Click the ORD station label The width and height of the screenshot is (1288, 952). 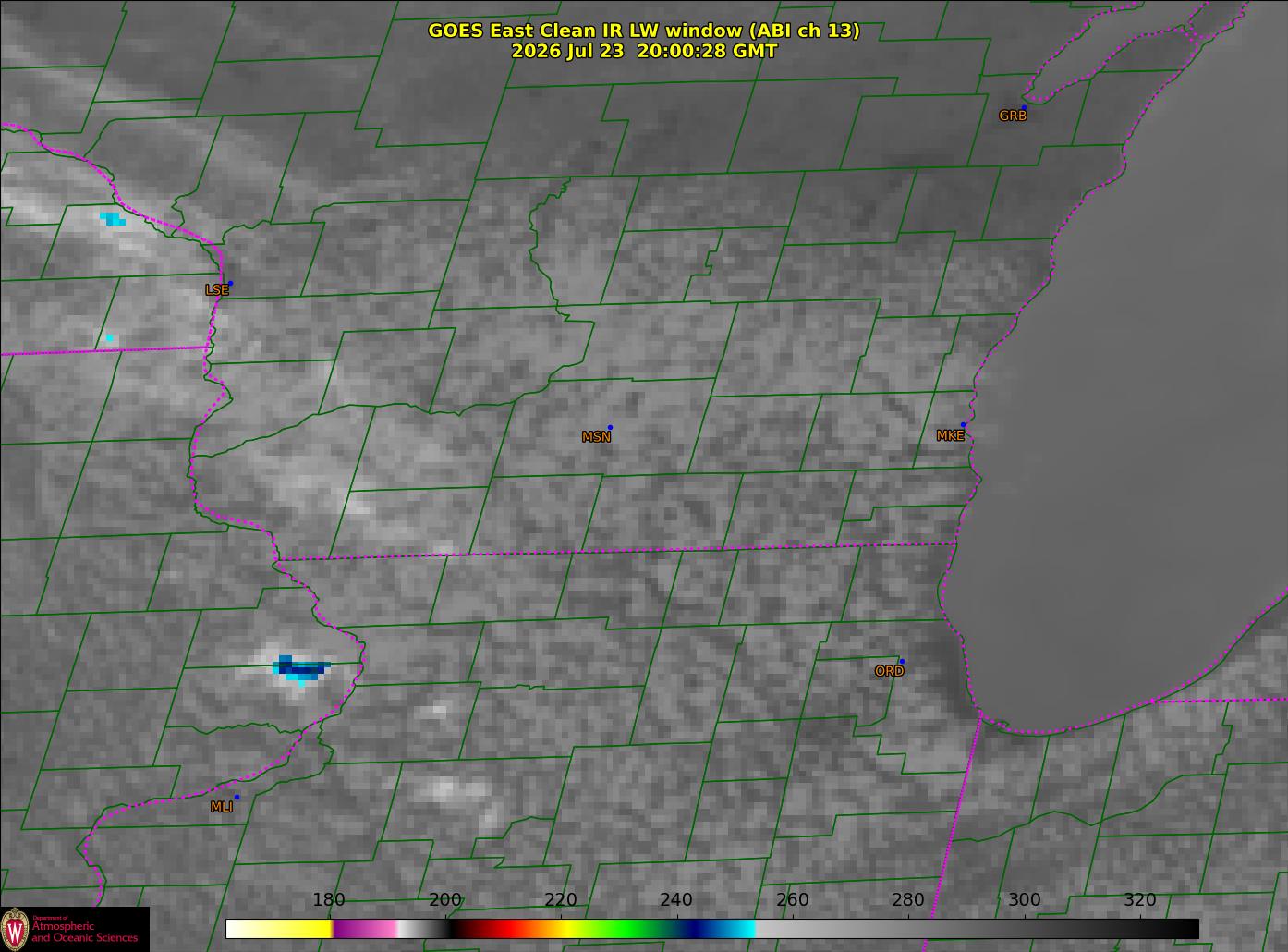(x=889, y=671)
